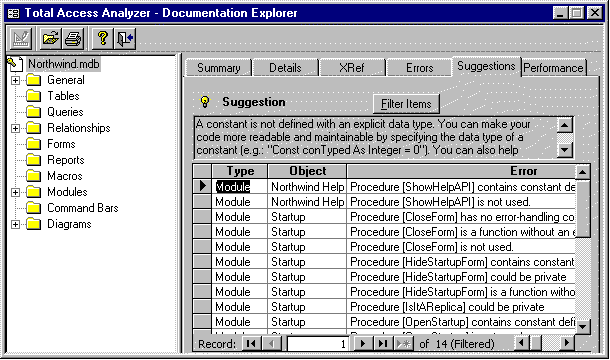Select the Modules tree item
This screenshot has height=360, width=610.
pos(67,192)
